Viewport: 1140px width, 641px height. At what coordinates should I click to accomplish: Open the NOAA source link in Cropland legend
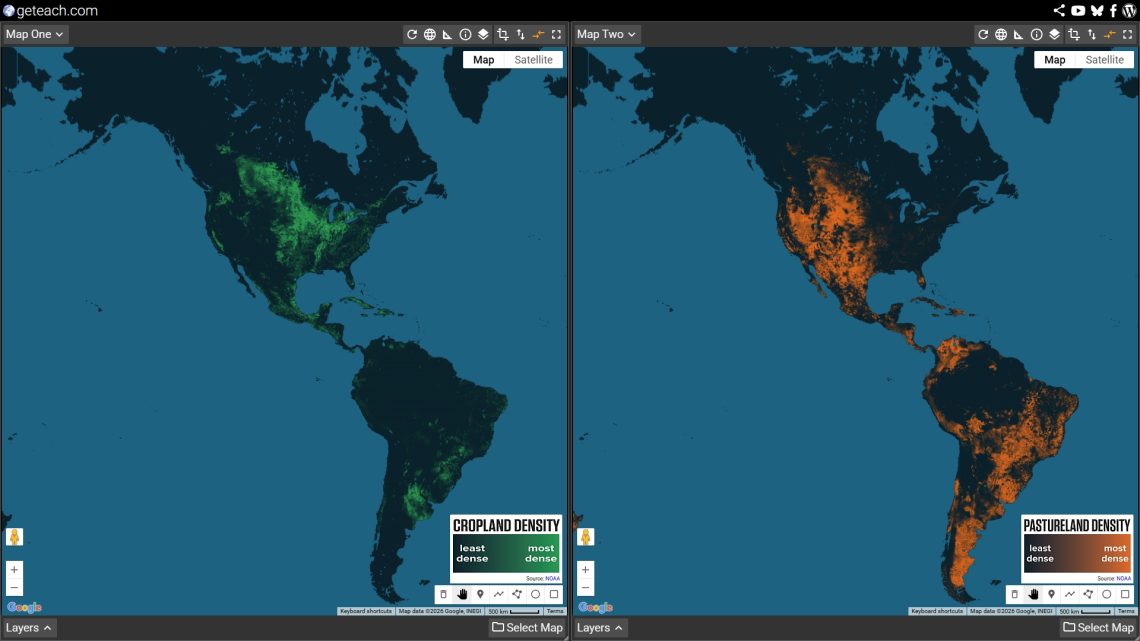pos(552,578)
